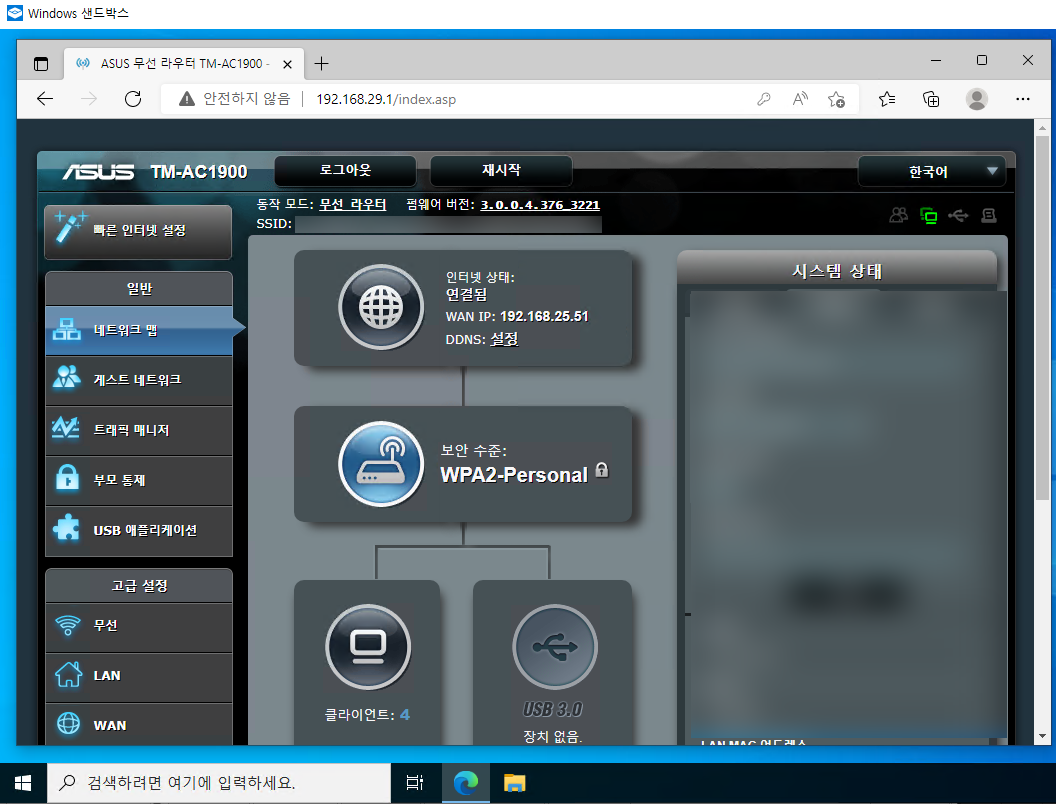Click the scrollbar down arrow

1042,736
